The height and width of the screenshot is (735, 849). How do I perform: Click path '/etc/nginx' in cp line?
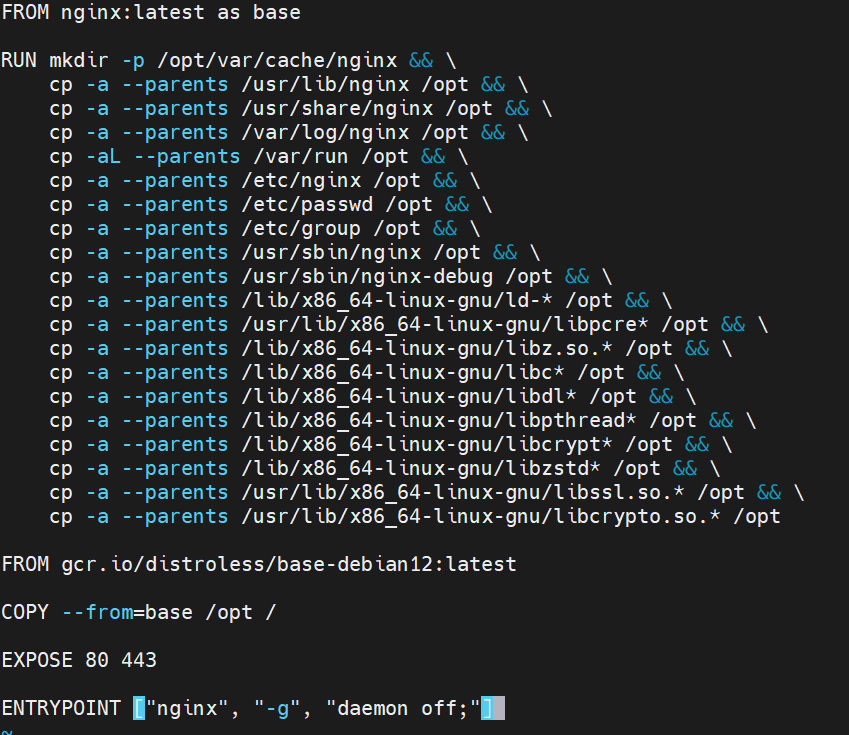(301, 181)
